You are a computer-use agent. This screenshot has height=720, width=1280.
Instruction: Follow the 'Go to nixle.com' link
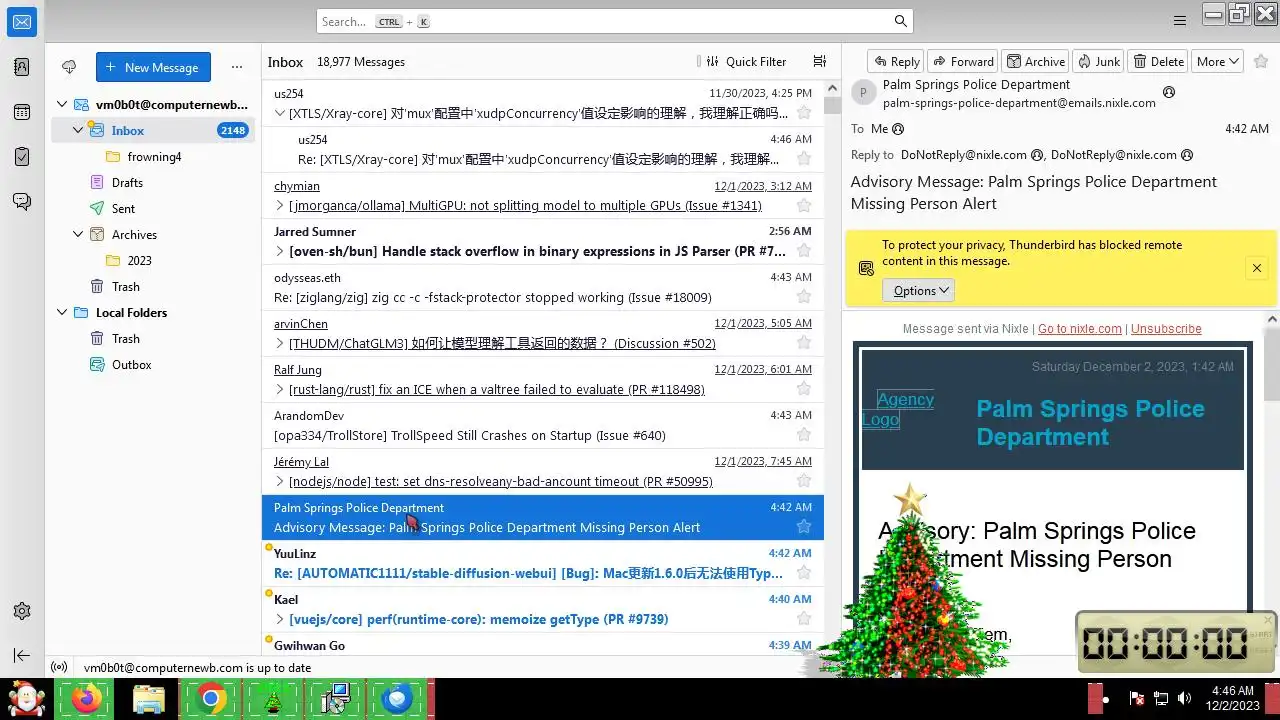(x=1080, y=328)
